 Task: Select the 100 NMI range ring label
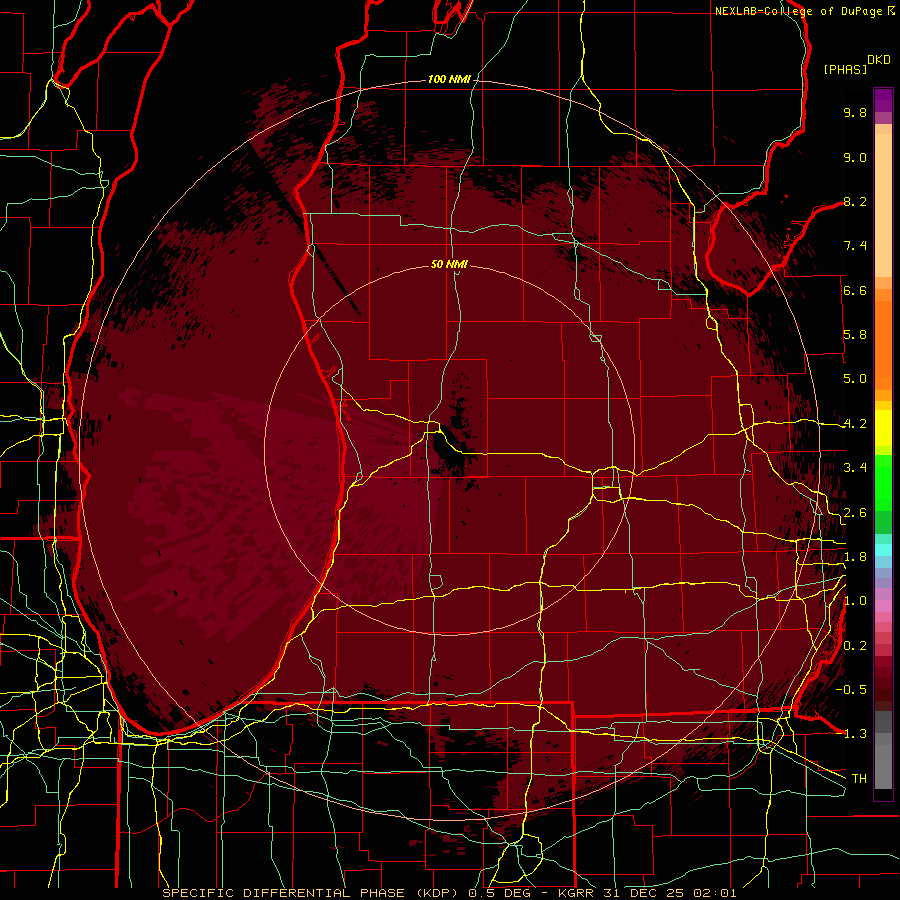tap(449, 79)
